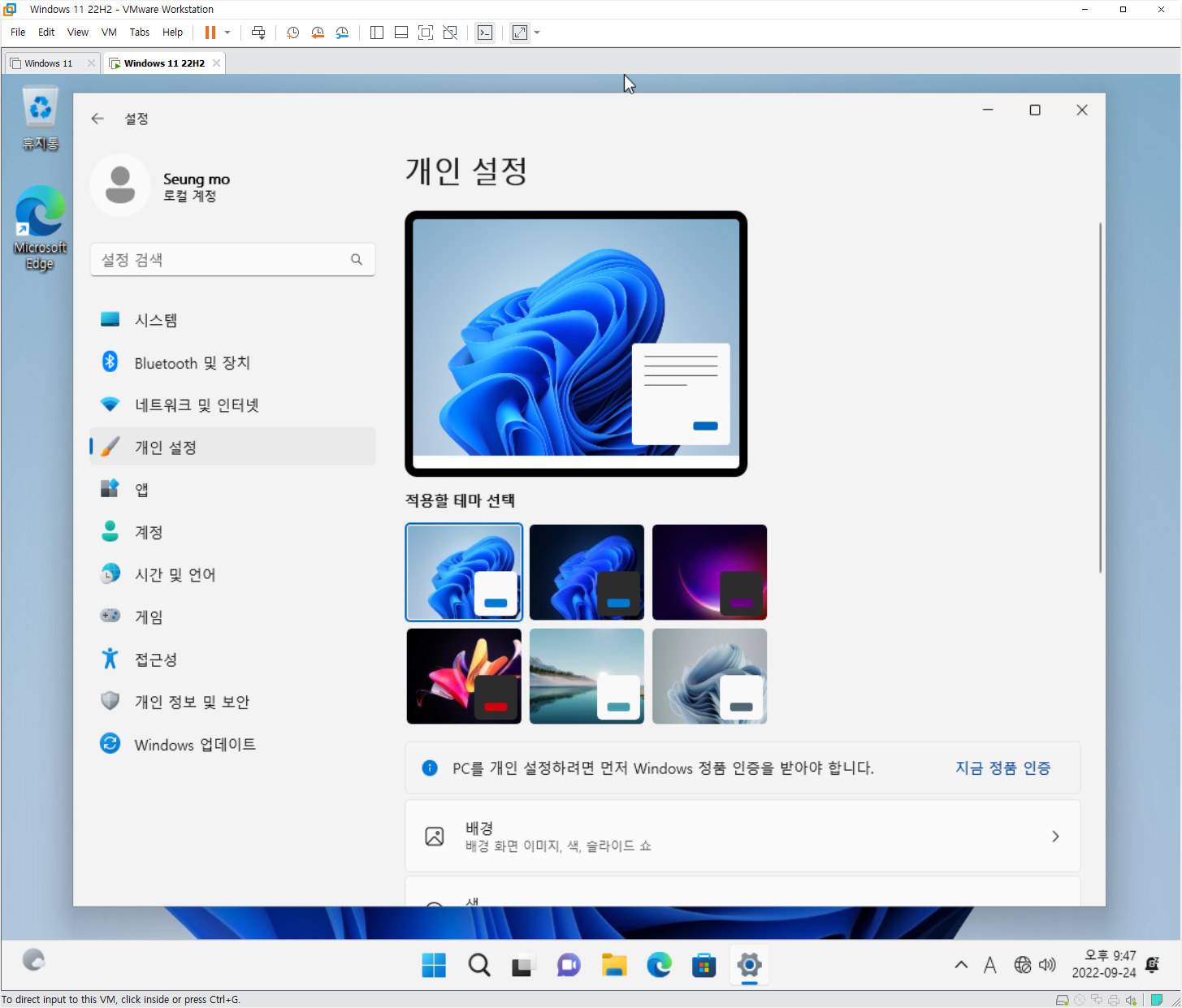
Task: Open Microsoft Edge desktop shortcut
Action: [x=40, y=228]
